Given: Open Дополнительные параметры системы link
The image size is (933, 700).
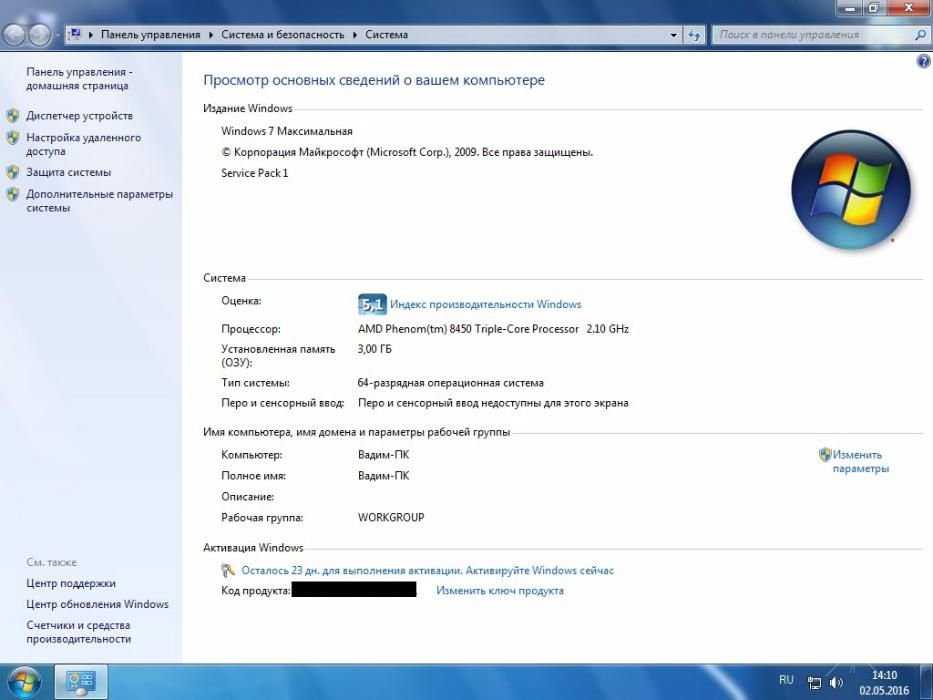Looking at the screenshot, I should [x=99, y=201].
